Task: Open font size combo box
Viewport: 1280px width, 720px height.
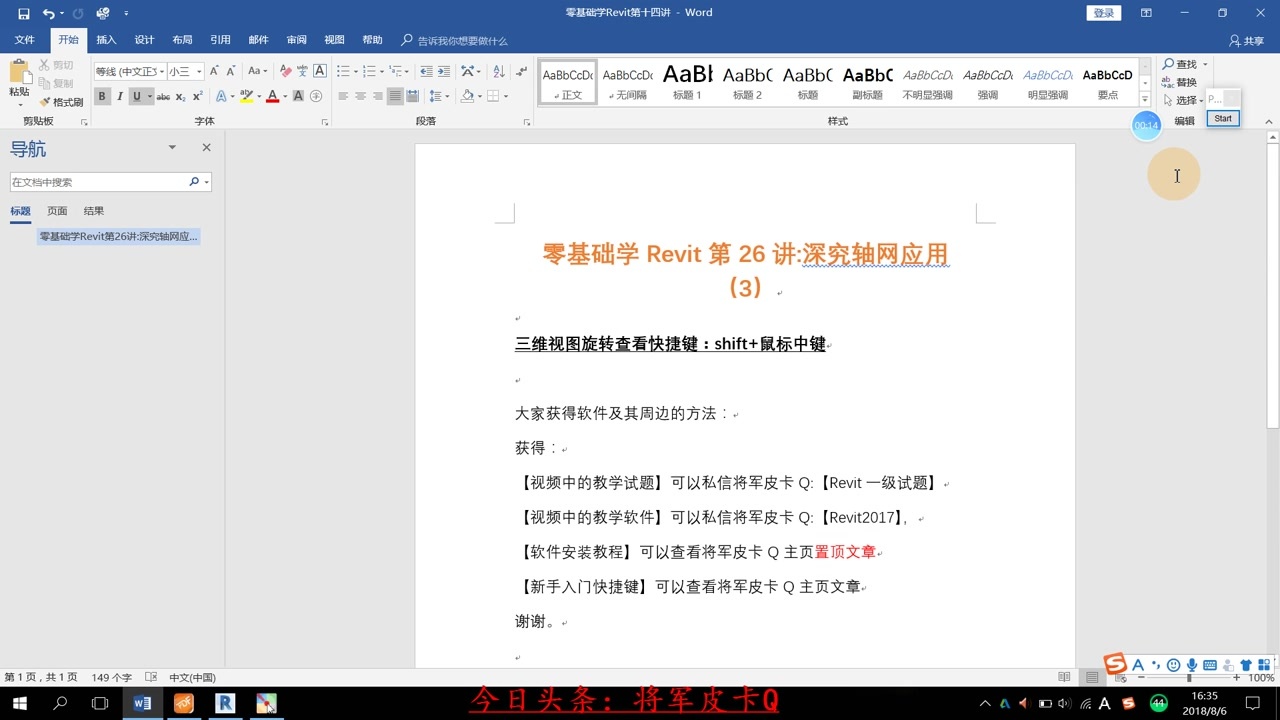Action: (186, 71)
